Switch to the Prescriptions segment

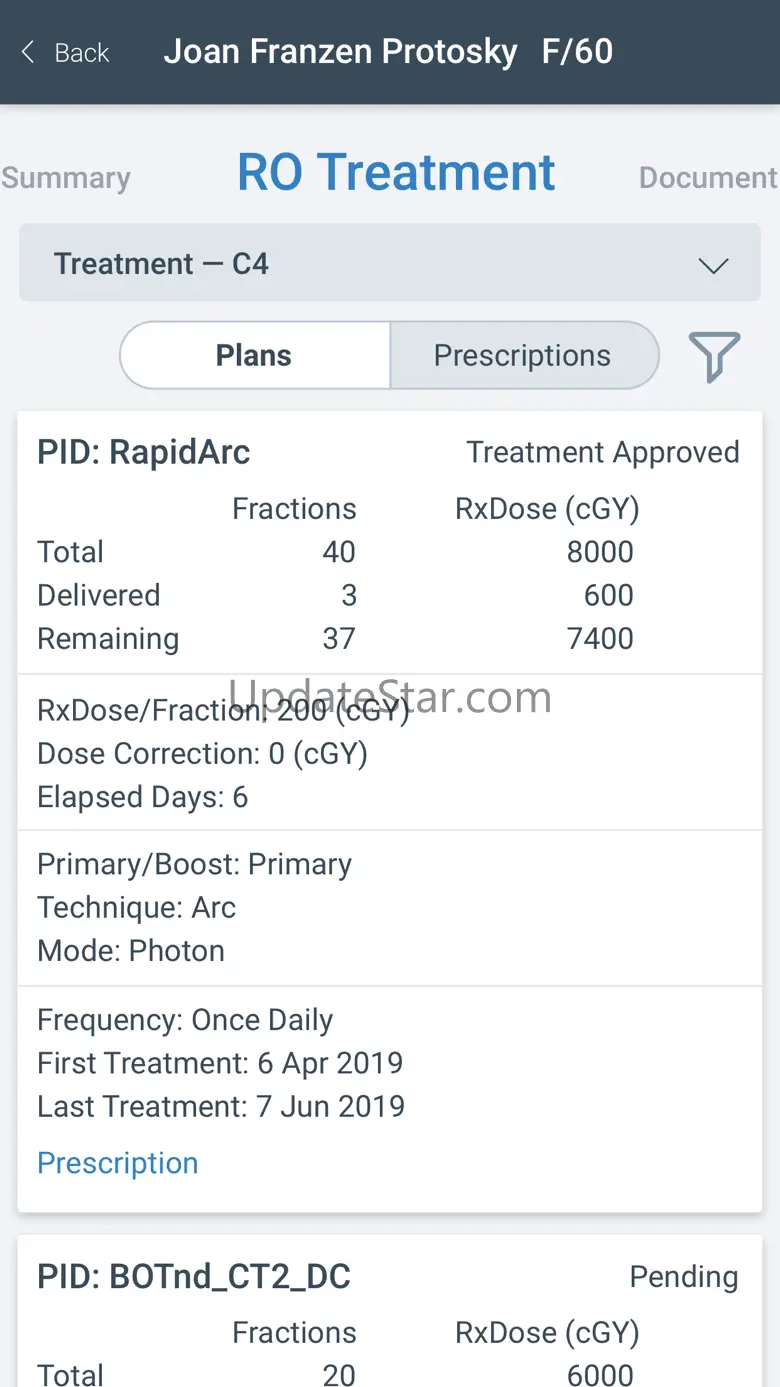[x=522, y=356]
